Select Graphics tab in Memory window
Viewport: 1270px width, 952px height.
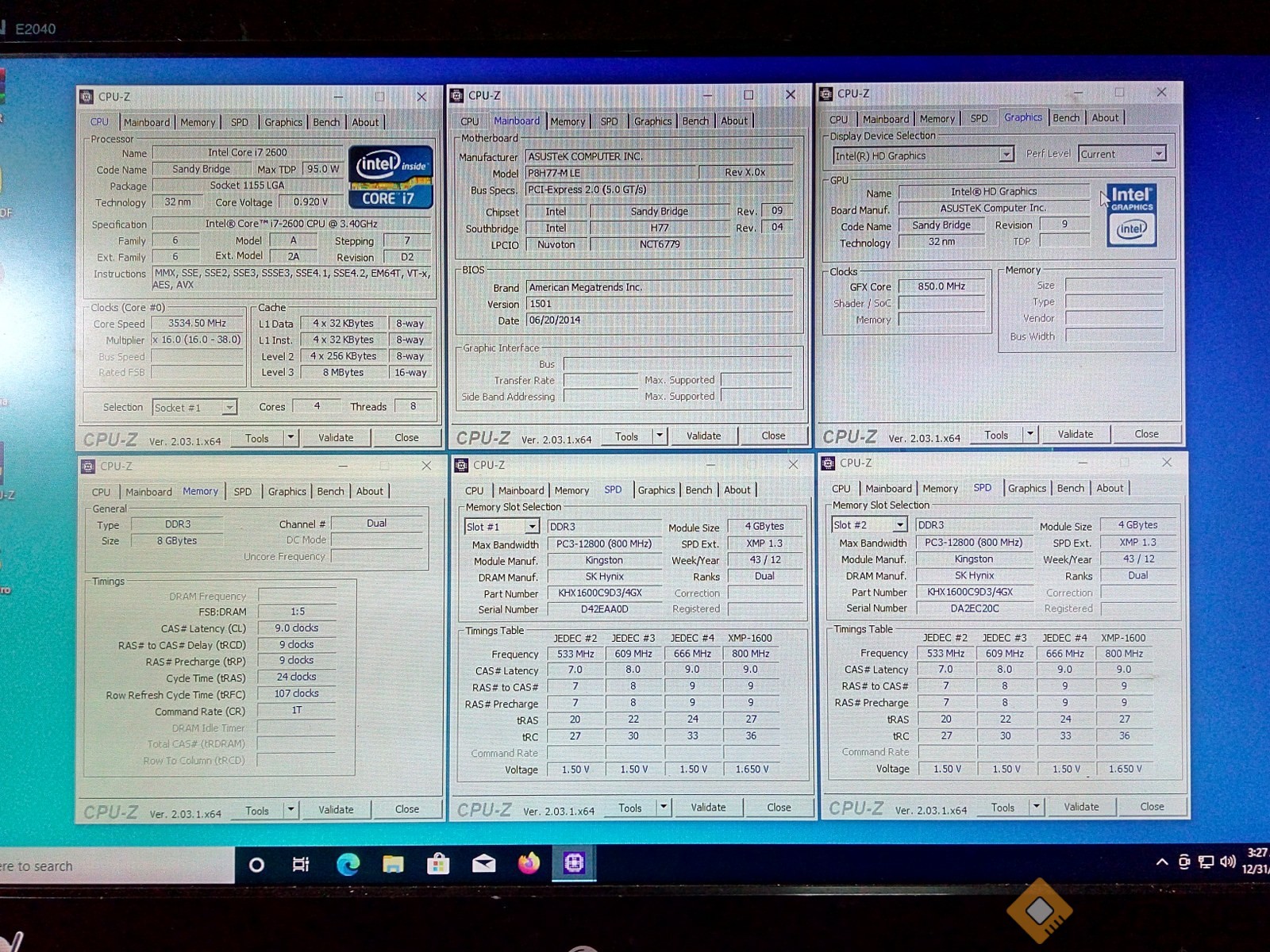pyautogui.click(x=287, y=492)
